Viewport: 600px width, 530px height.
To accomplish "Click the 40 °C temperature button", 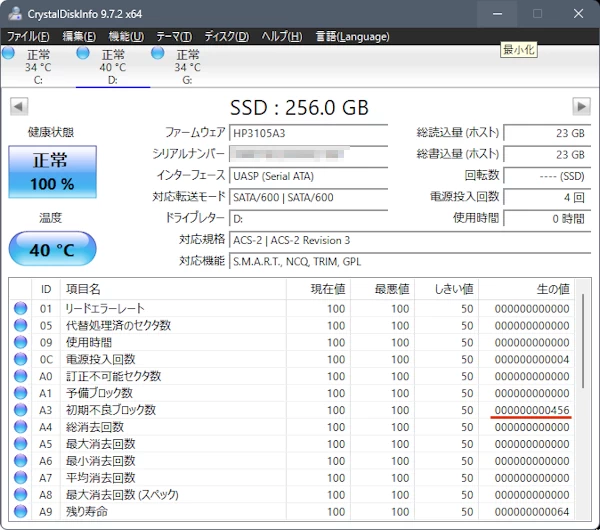I will pyautogui.click(x=53, y=249).
